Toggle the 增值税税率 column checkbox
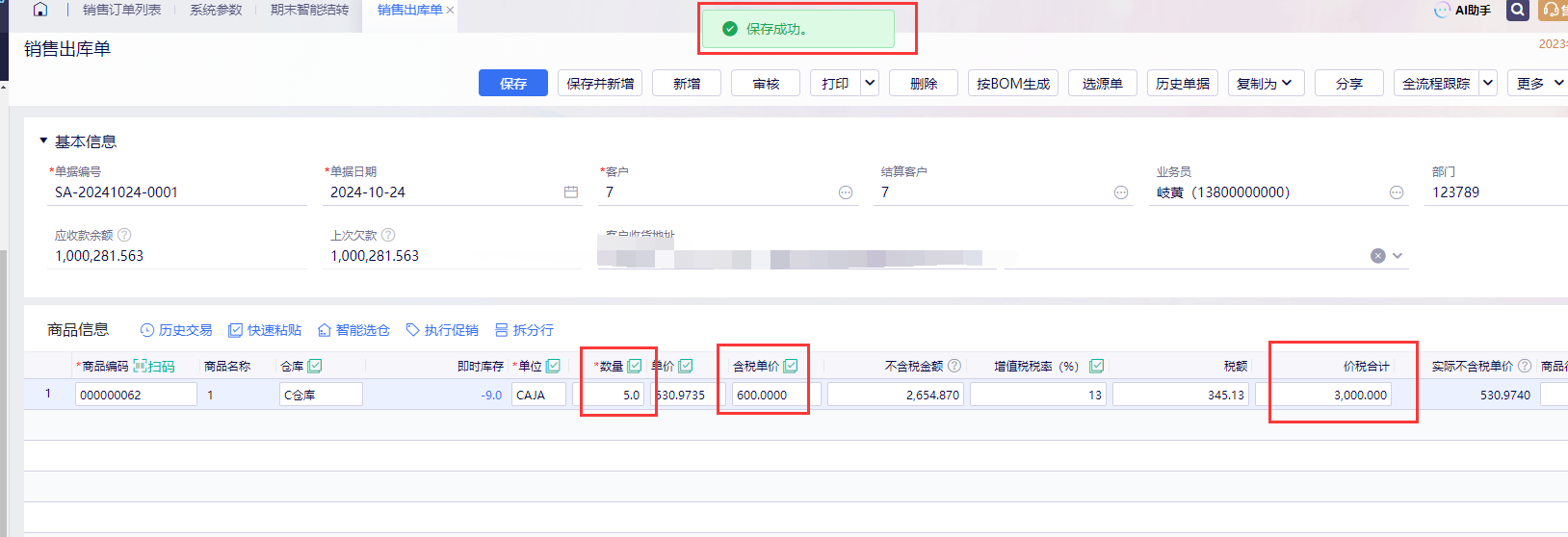Image resolution: width=1568 pixels, height=537 pixels. tap(1096, 366)
